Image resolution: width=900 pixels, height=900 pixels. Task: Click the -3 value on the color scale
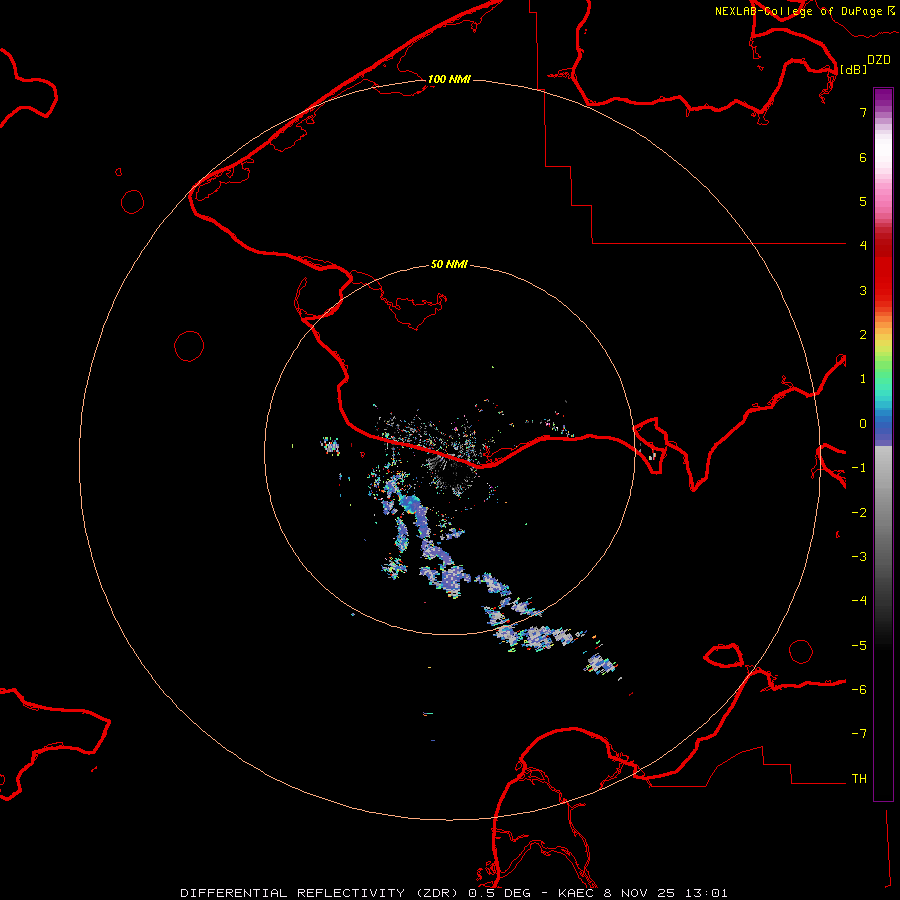pyautogui.click(x=859, y=557)
